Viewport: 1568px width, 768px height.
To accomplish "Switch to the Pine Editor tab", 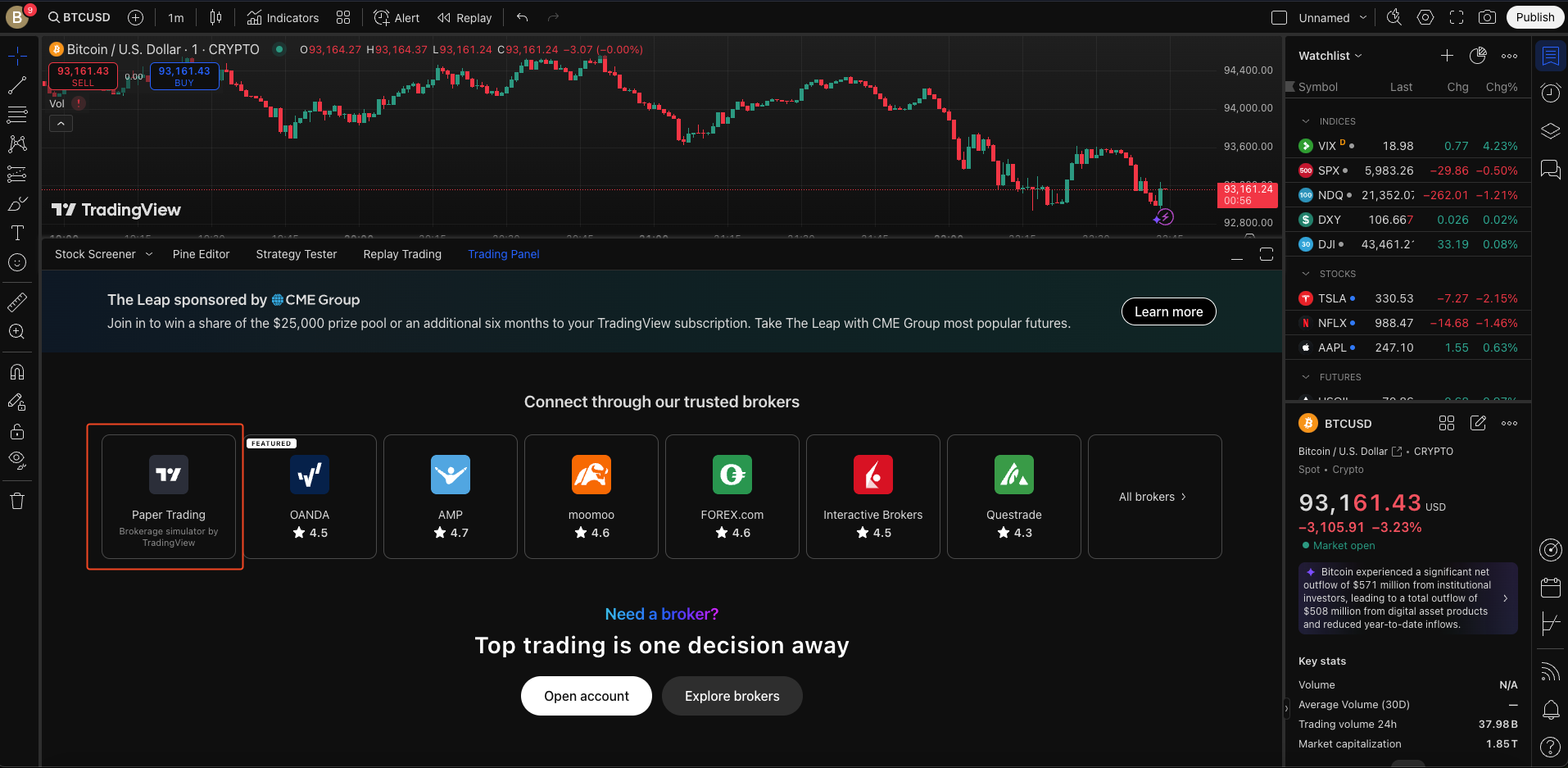I will 201,254.
